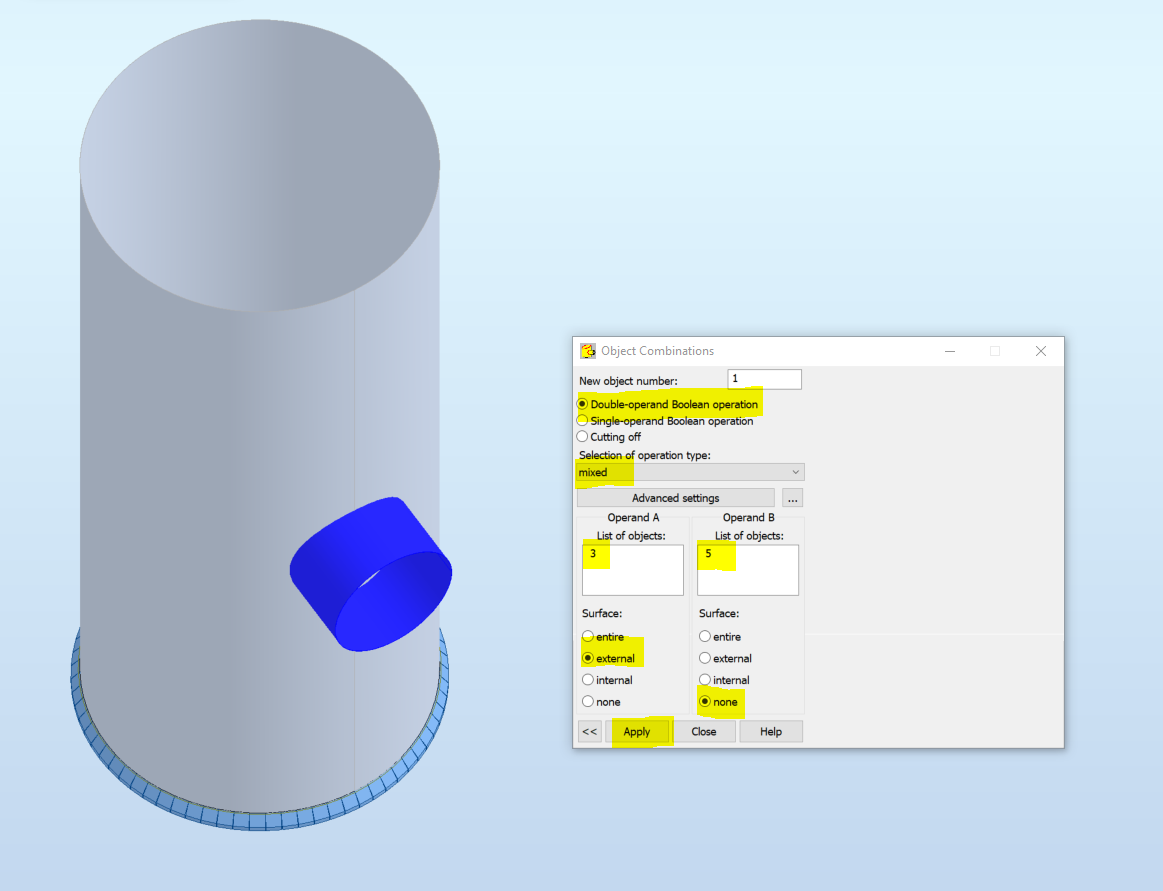Click the New object number field
Image resolution: width=1163 pixels, height=891 pixels.
coord(764,379)
